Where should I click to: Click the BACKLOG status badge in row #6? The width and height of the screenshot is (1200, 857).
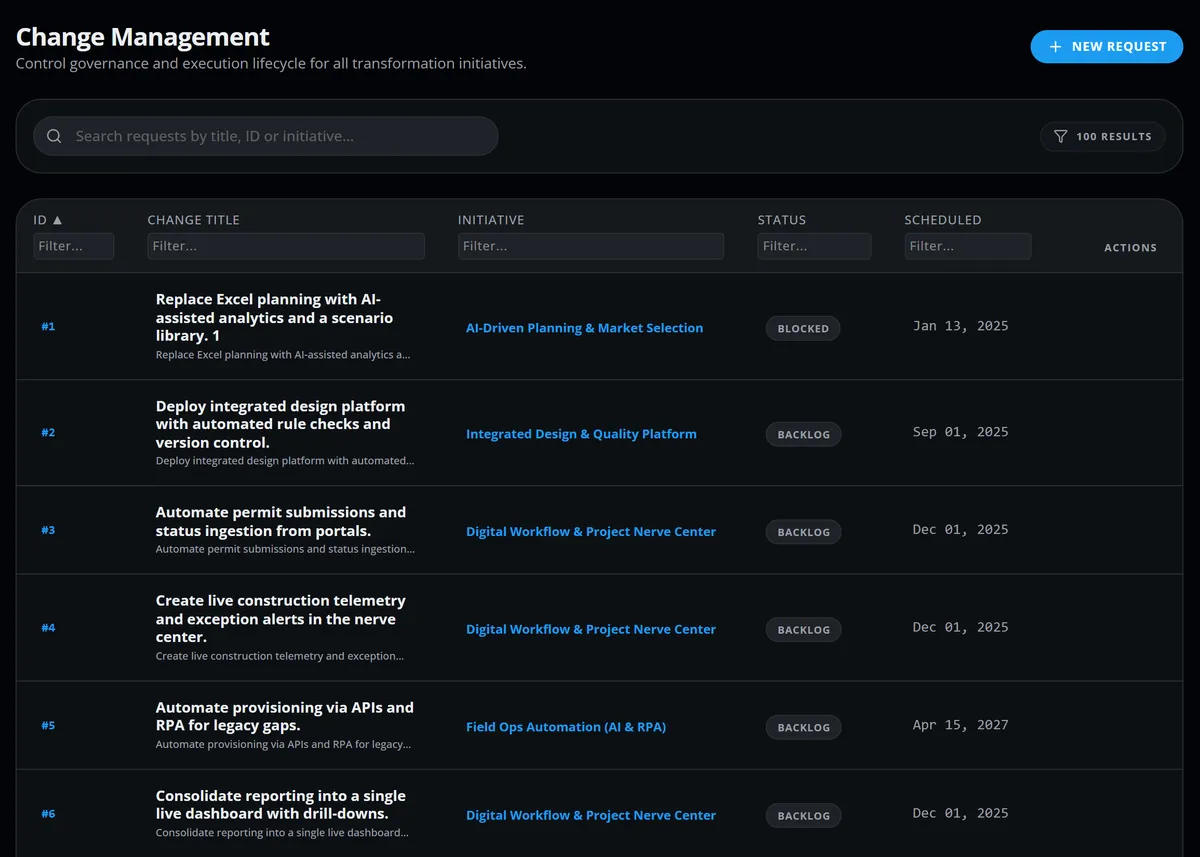804,816
